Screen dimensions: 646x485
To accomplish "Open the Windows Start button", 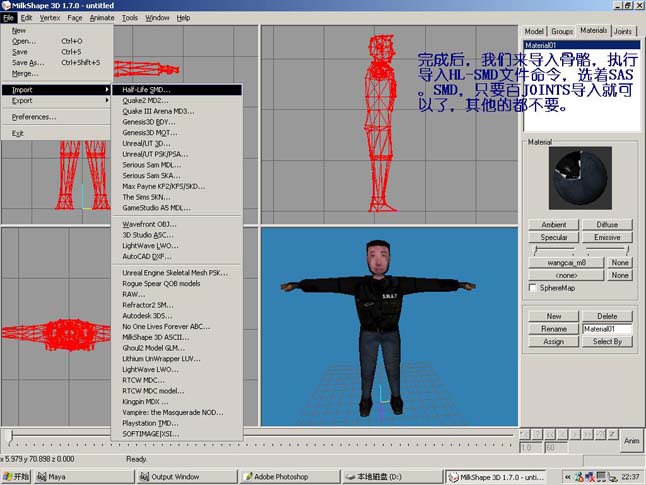I will point(16,477).
